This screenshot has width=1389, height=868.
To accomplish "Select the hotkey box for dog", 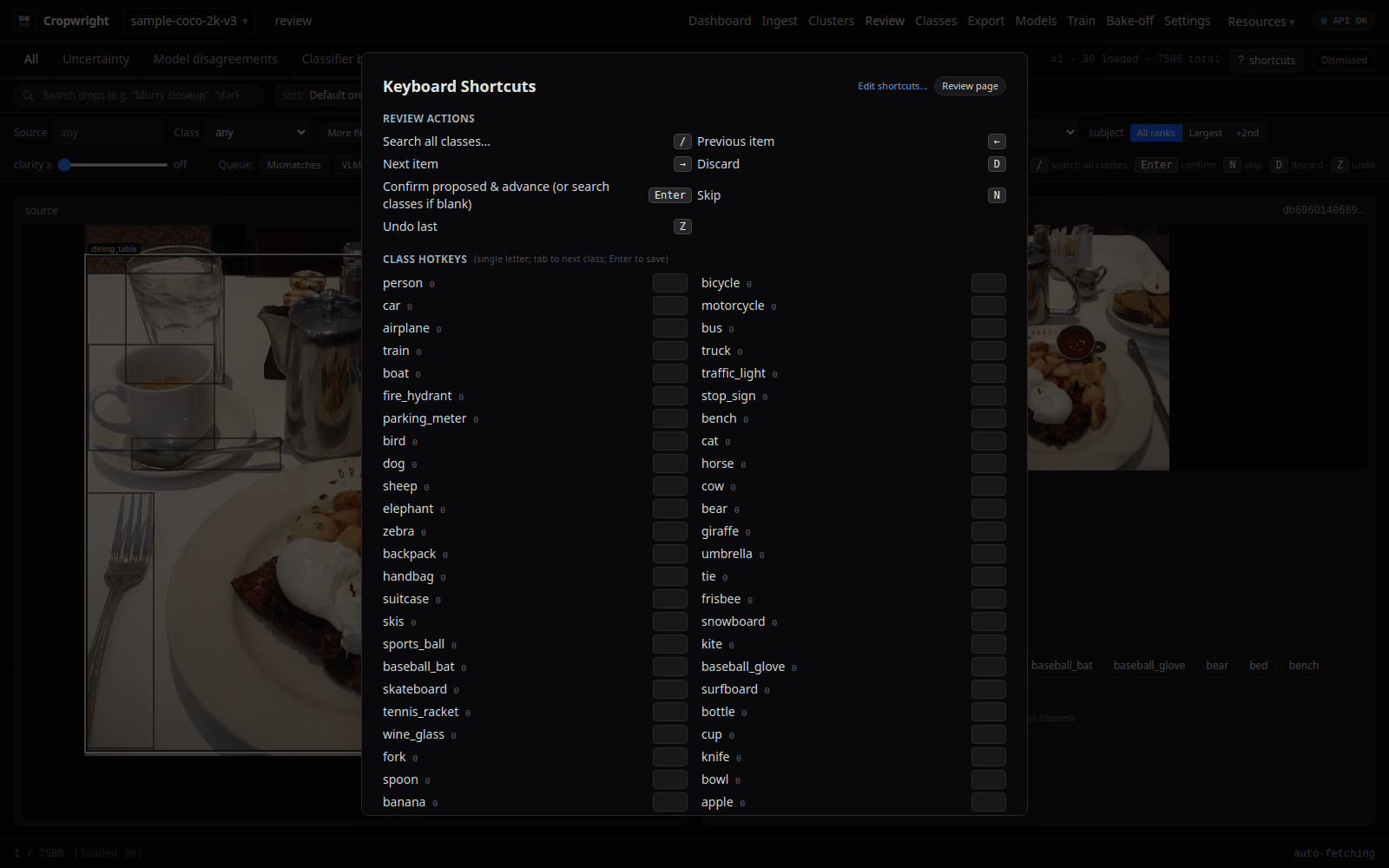I will click(x=670, y=464).
